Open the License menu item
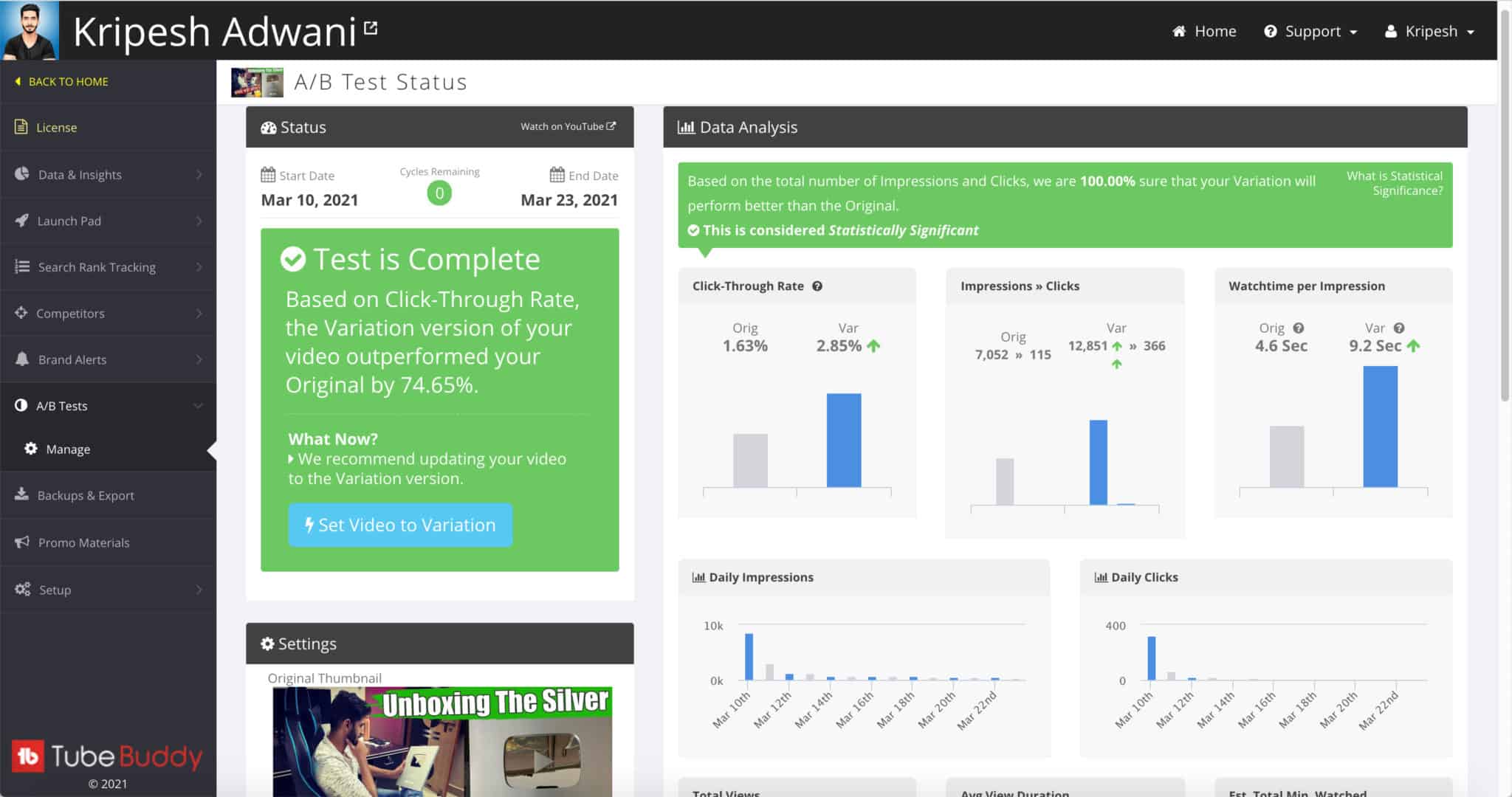 [108, 127]
